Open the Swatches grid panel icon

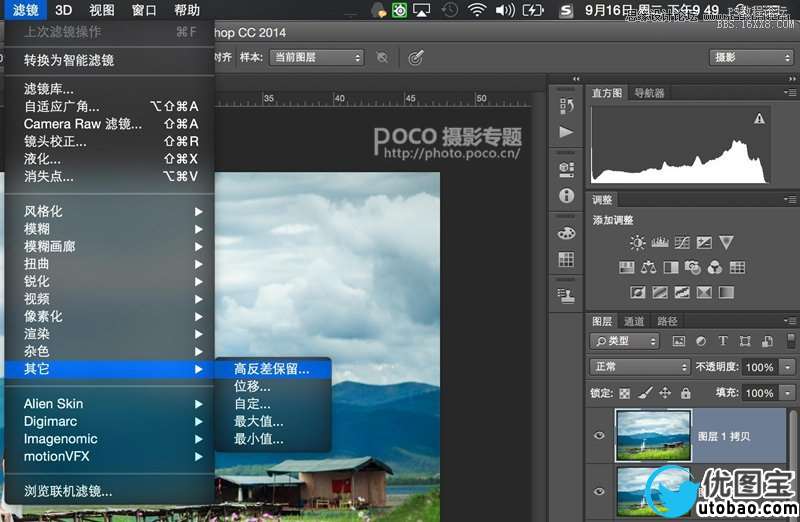point(566,259)
